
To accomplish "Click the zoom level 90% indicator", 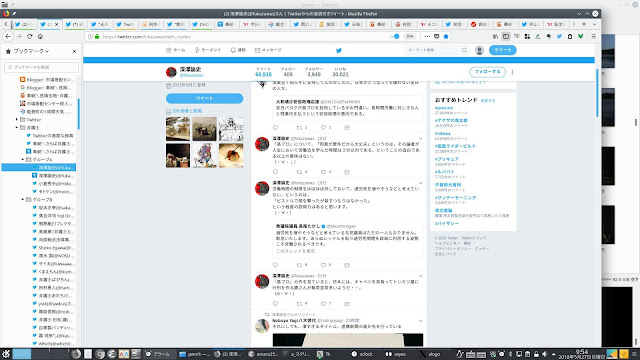I will pos(409,36).
